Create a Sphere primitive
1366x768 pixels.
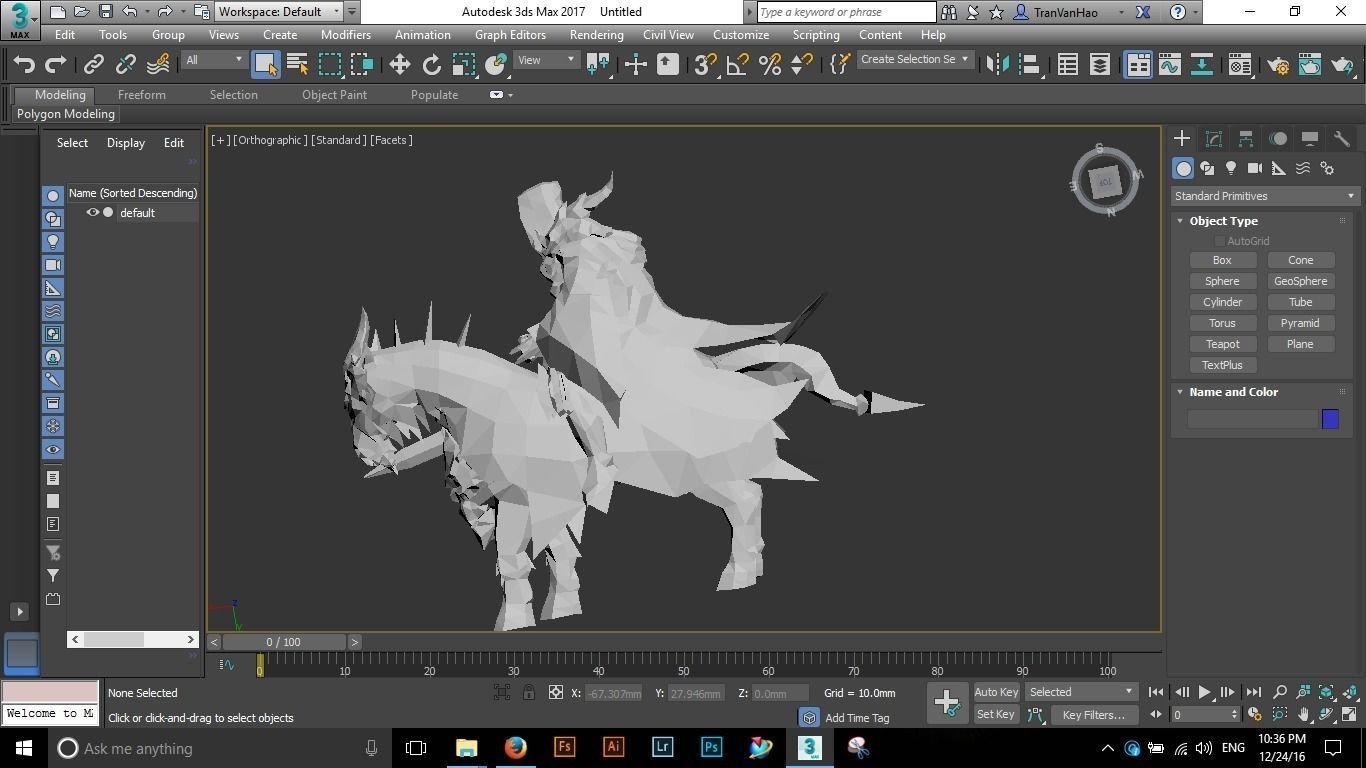(1222, 281)
